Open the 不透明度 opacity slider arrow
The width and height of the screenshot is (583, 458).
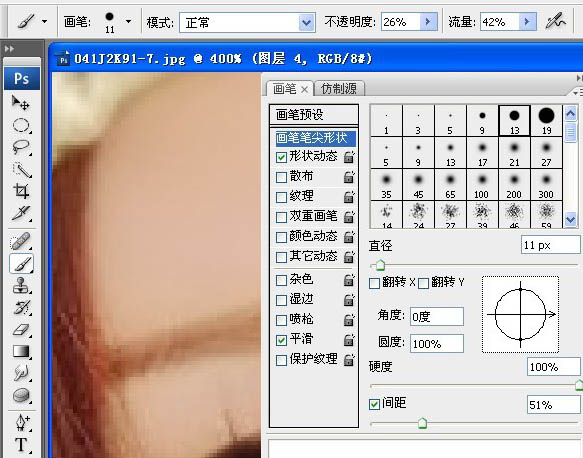tap(428, 22)
